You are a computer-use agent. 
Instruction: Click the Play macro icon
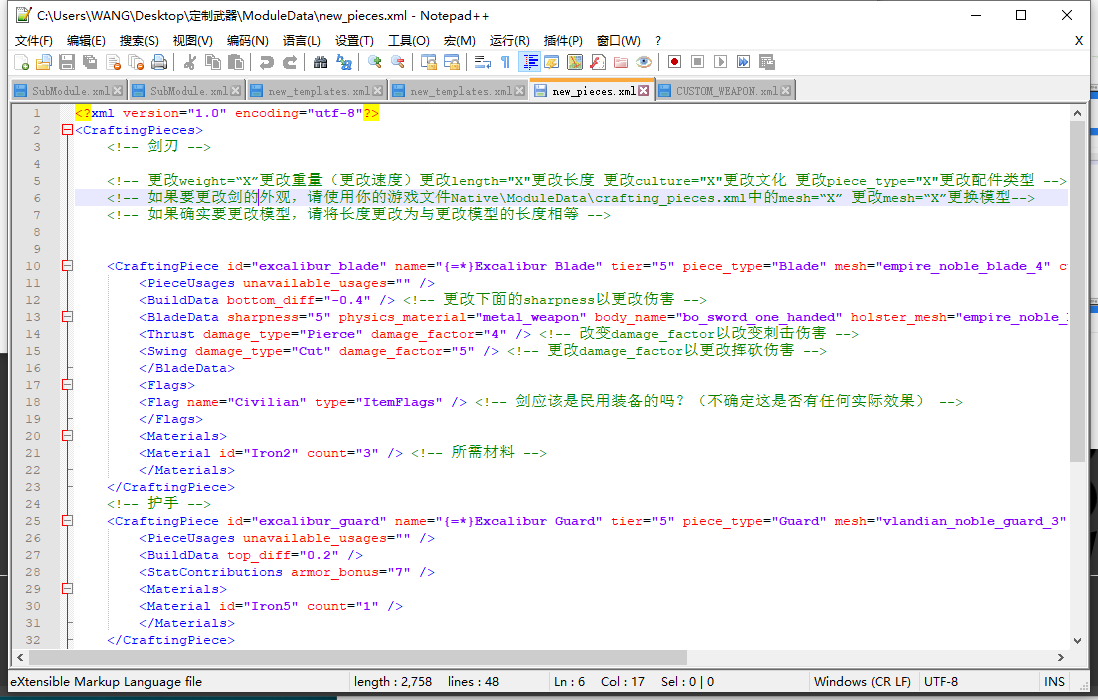tap(721, 62)
